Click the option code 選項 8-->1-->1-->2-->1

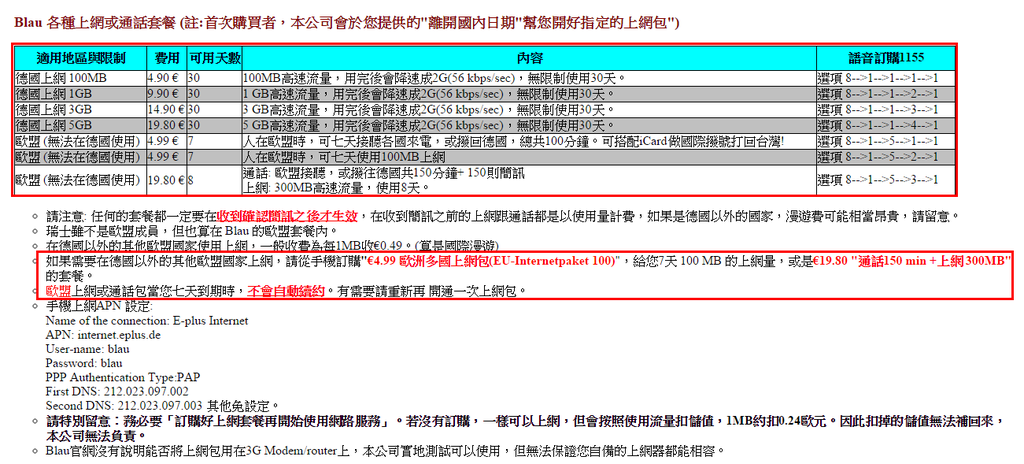click(878, 93)
